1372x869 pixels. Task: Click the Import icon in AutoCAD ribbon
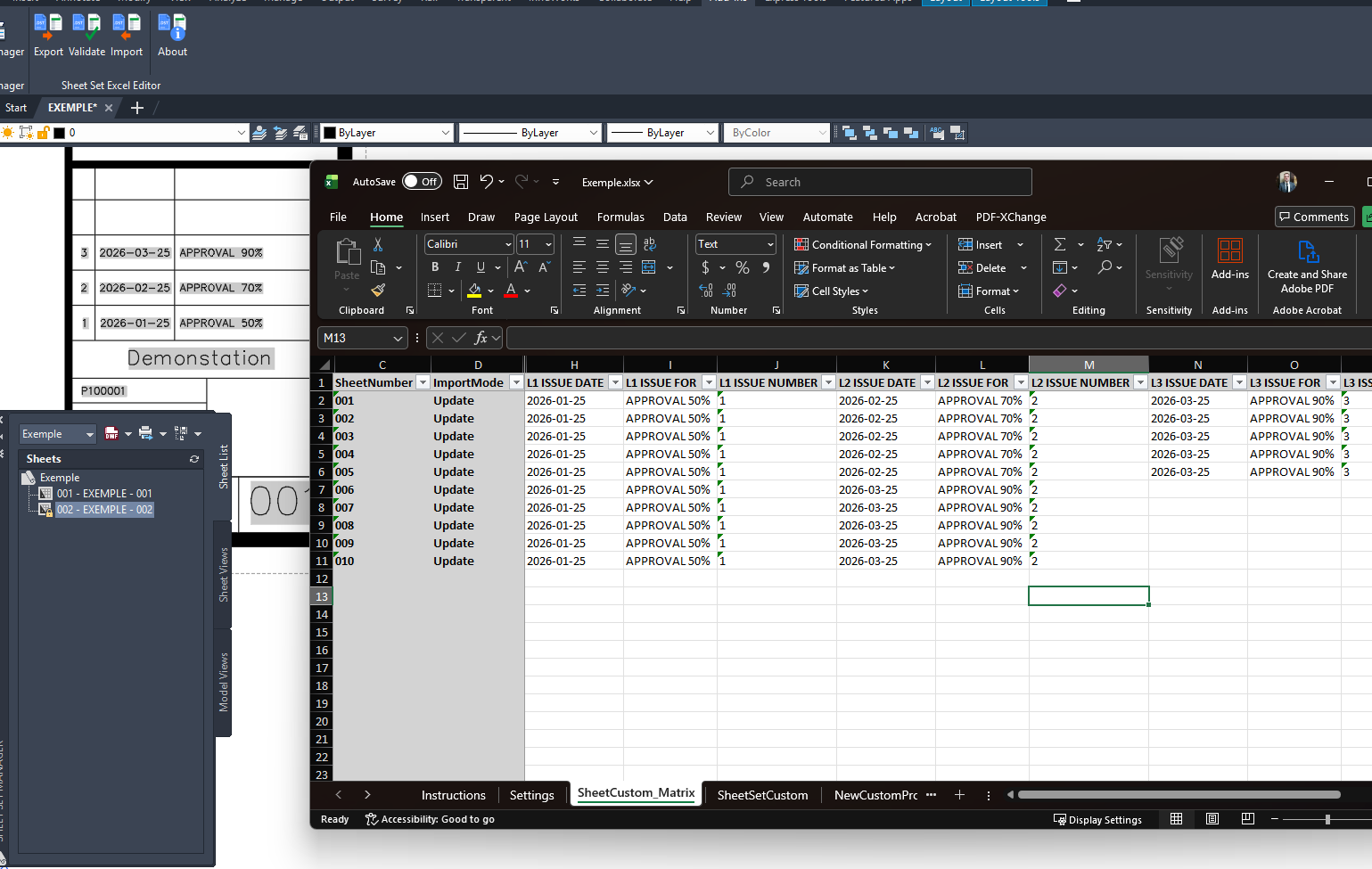pyautogui.click(x=127, y=28)
